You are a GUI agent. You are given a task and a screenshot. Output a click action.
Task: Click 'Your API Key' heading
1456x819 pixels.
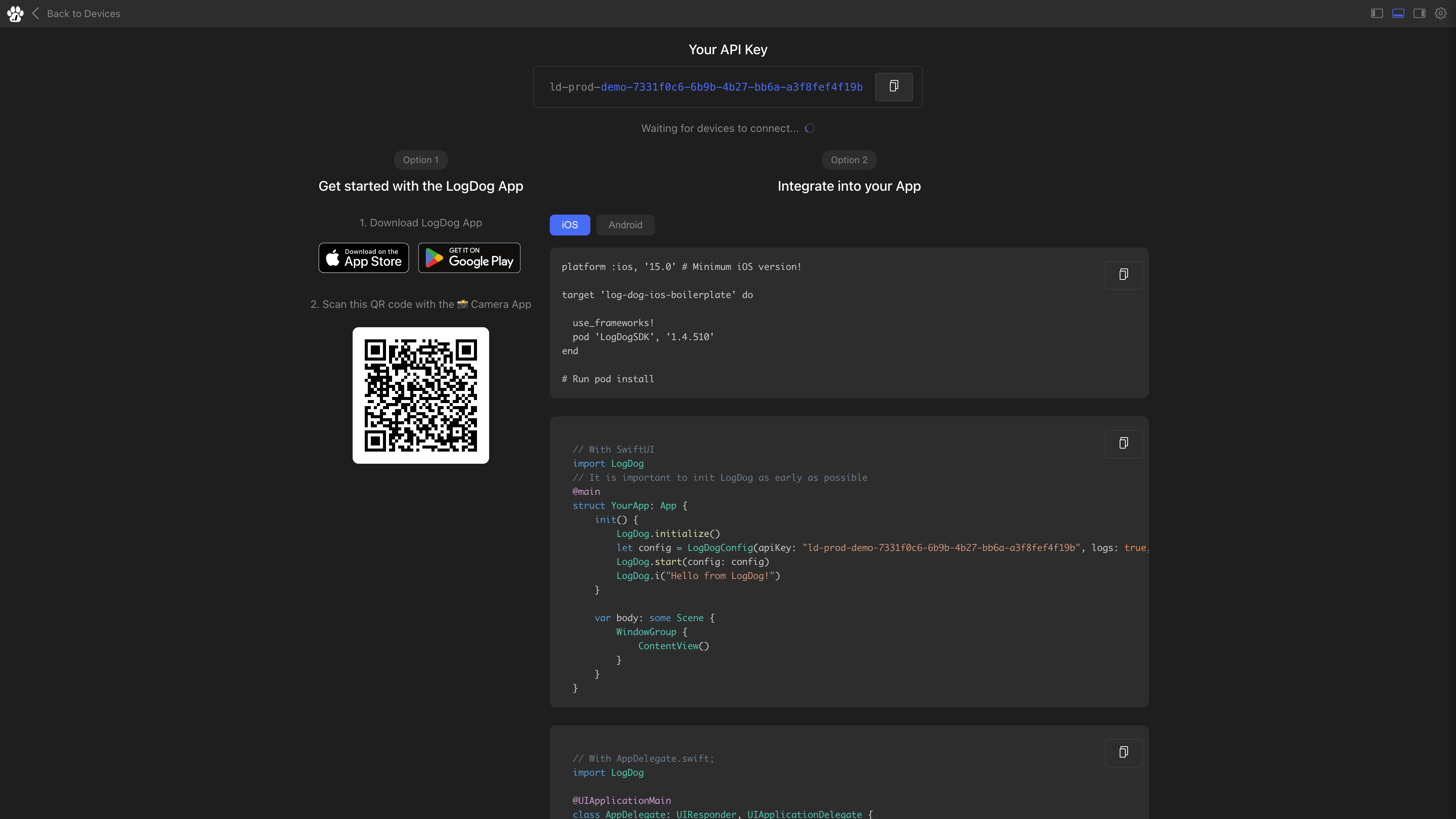[728, 50]
